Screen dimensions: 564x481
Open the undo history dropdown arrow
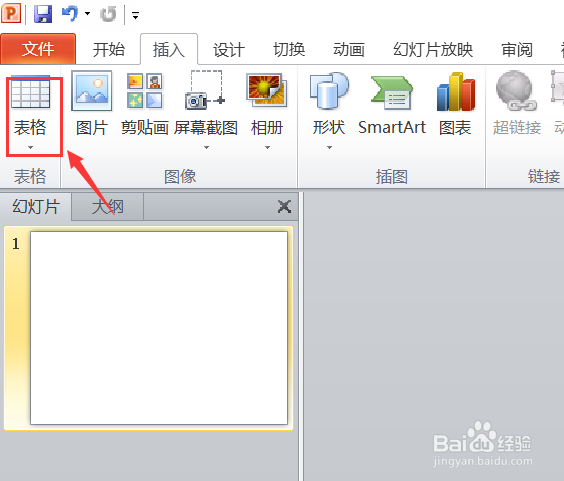[87, 14]
